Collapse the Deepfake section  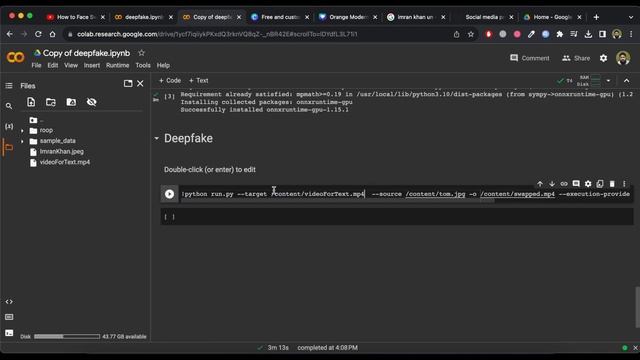(156, 139)
